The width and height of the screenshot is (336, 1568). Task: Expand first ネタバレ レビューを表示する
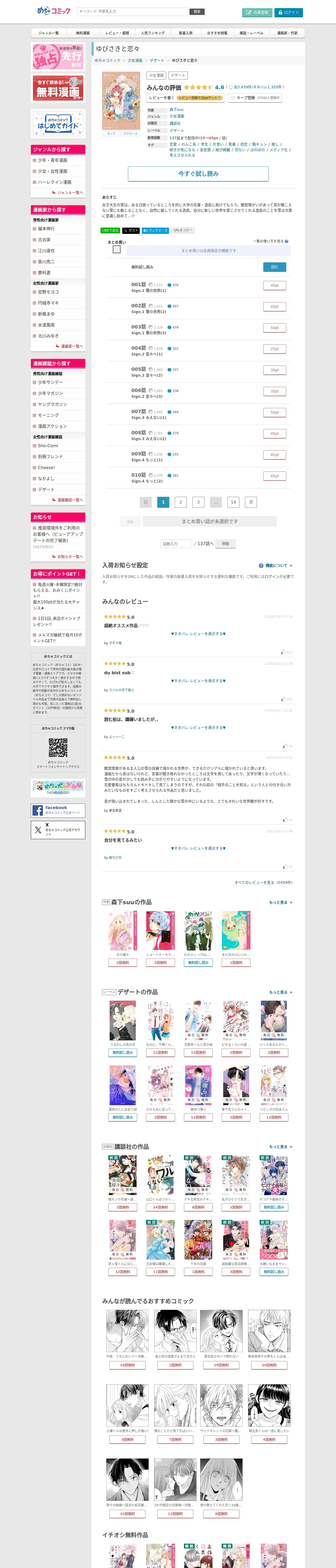[198, 634]
